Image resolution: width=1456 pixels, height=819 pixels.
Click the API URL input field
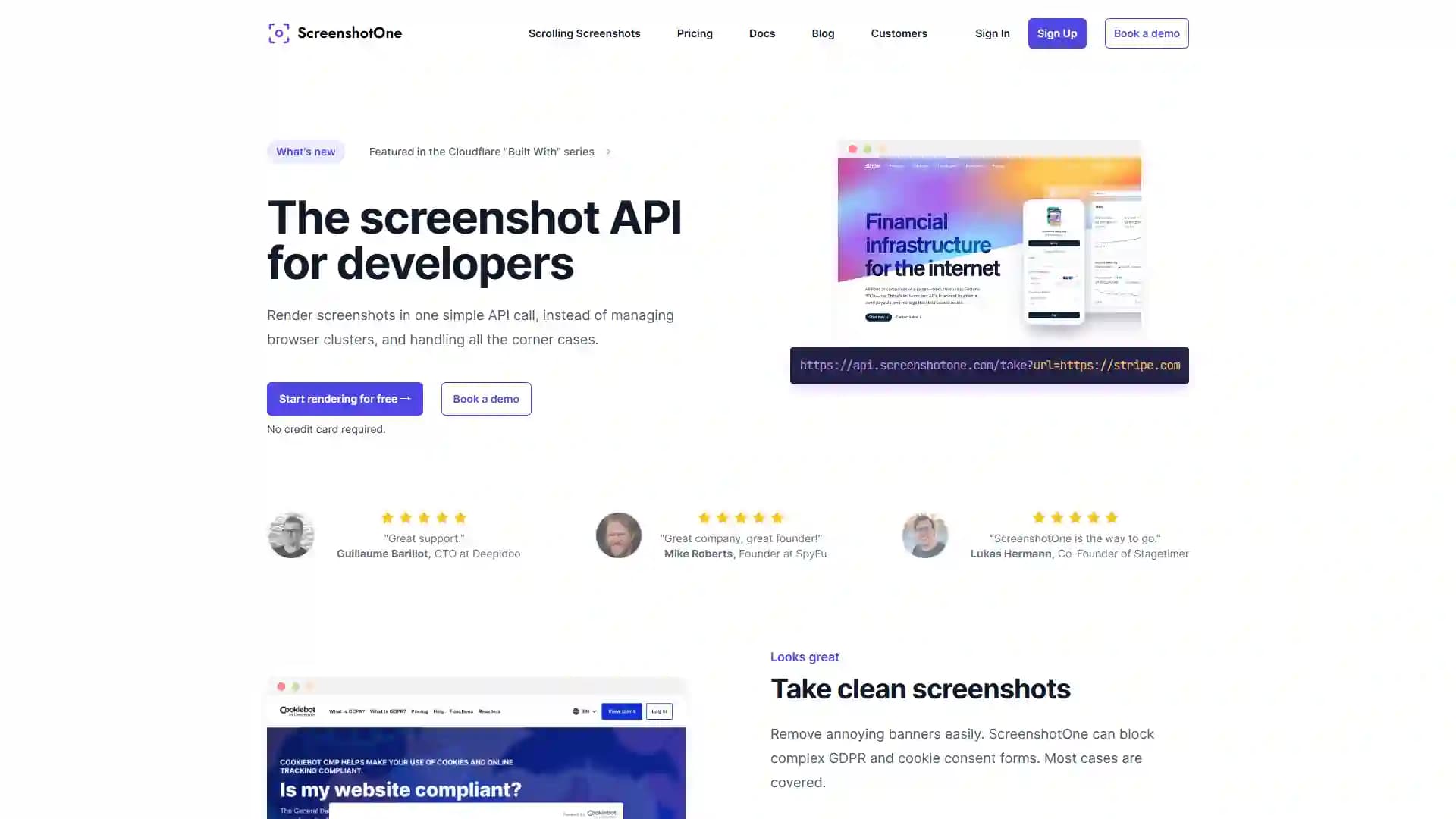(x=989, y=364)
